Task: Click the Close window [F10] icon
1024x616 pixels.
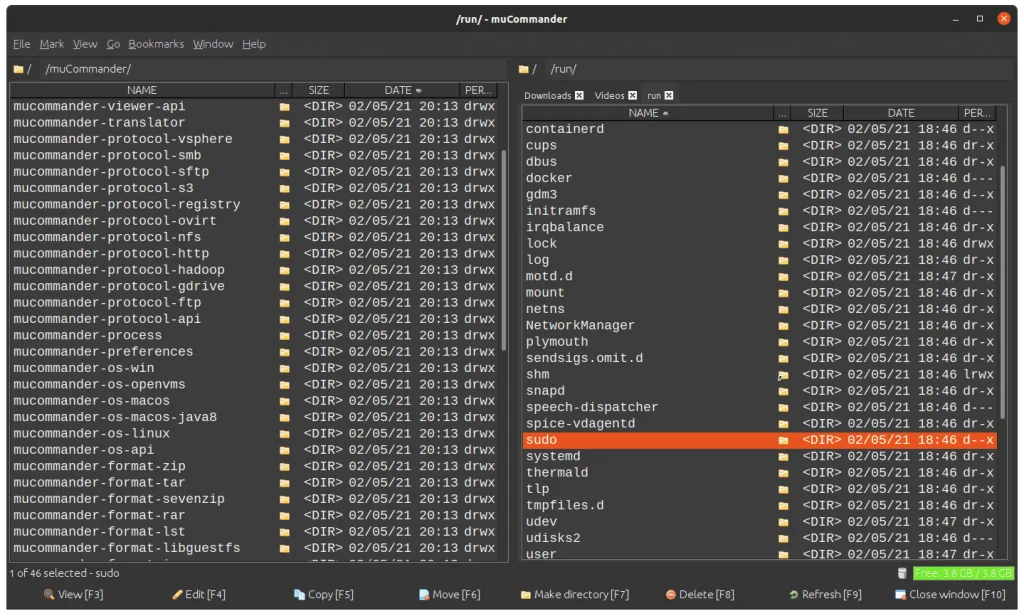Action: click(x=900, y=595)
